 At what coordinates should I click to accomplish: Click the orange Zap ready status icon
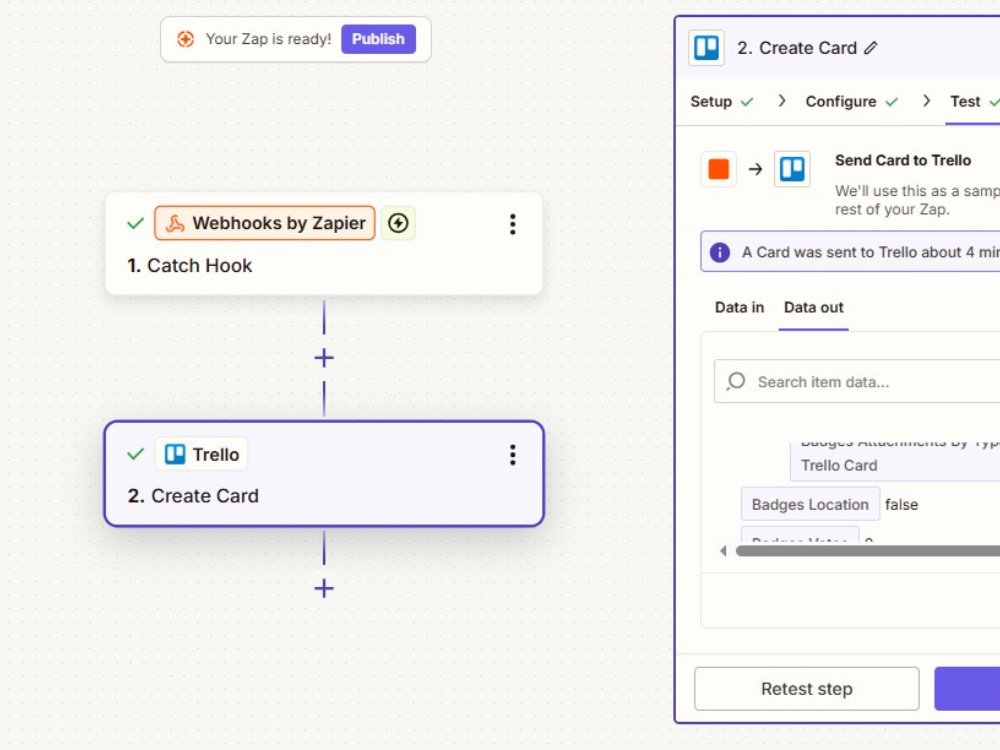pos(185,39)
